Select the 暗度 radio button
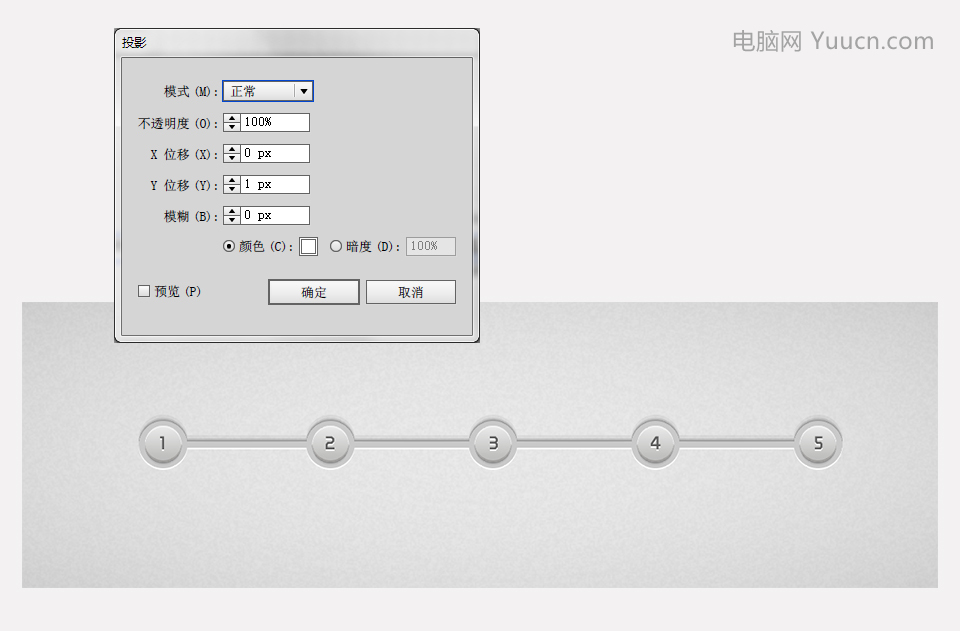 click(336, 246)
